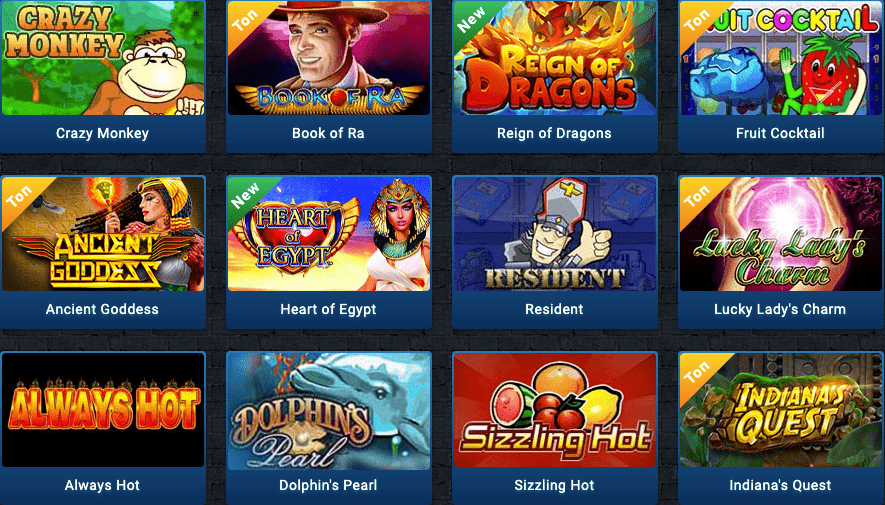Select the Fruit Cocktail game image
The width and height of the screenshot is (885, 505).
point(781,58)
